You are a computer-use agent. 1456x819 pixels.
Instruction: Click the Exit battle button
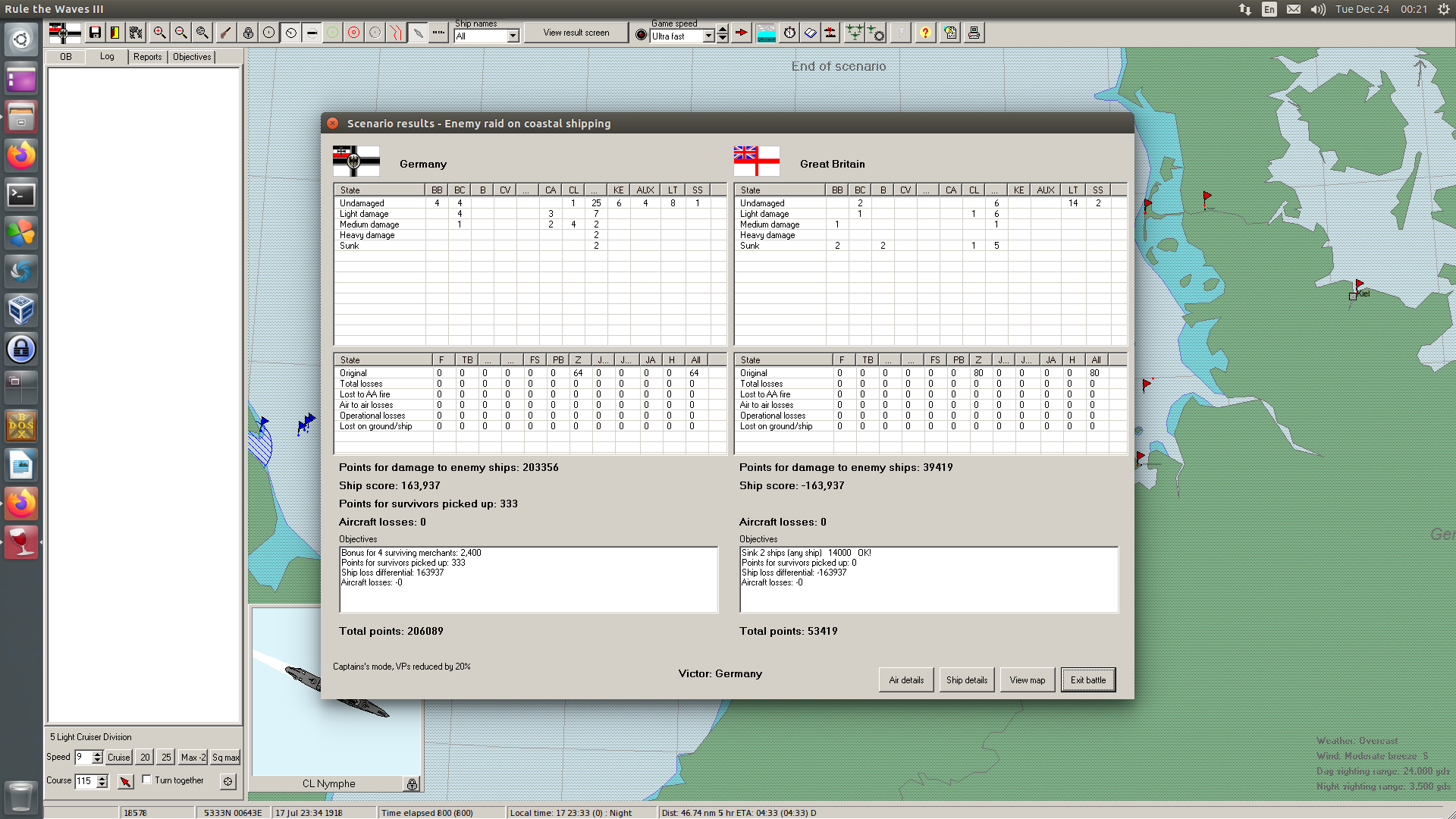1087,680
